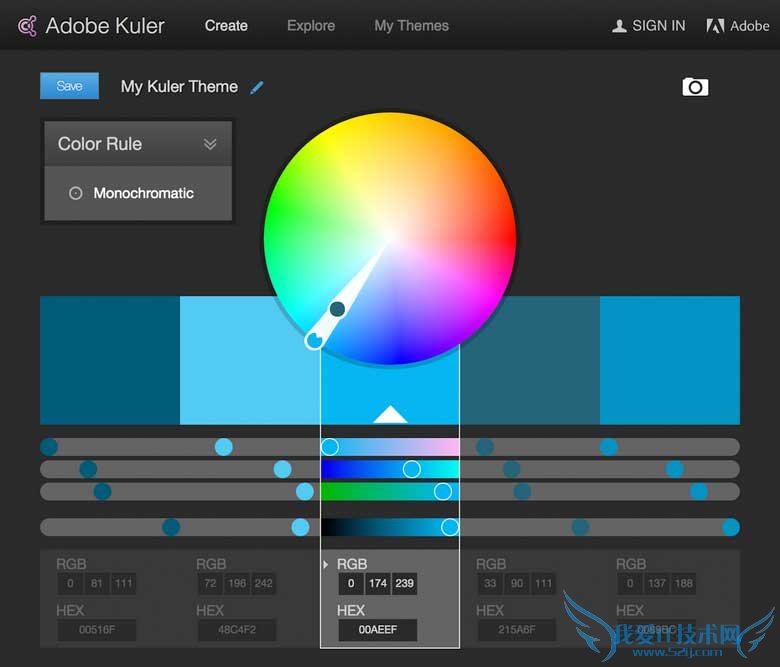
Task: Click the My Kuler Theme title
Action: pos(179,87)
